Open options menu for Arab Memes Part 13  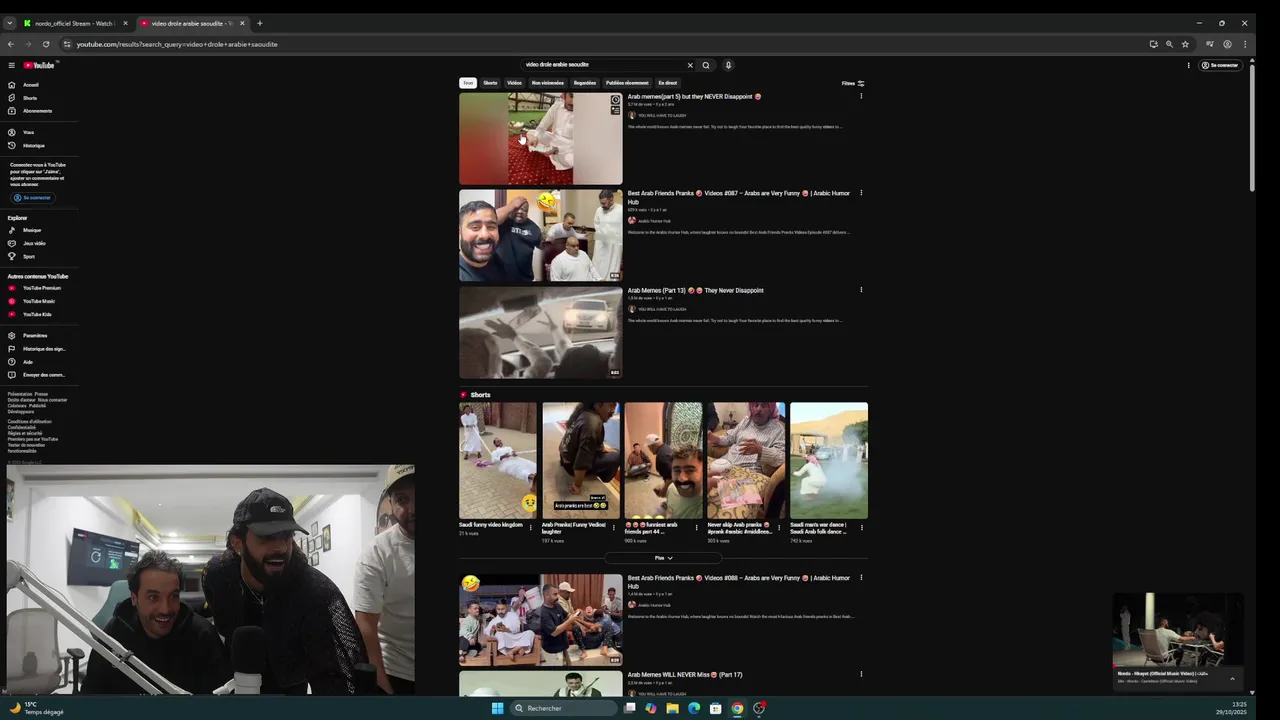pos(861,290)
